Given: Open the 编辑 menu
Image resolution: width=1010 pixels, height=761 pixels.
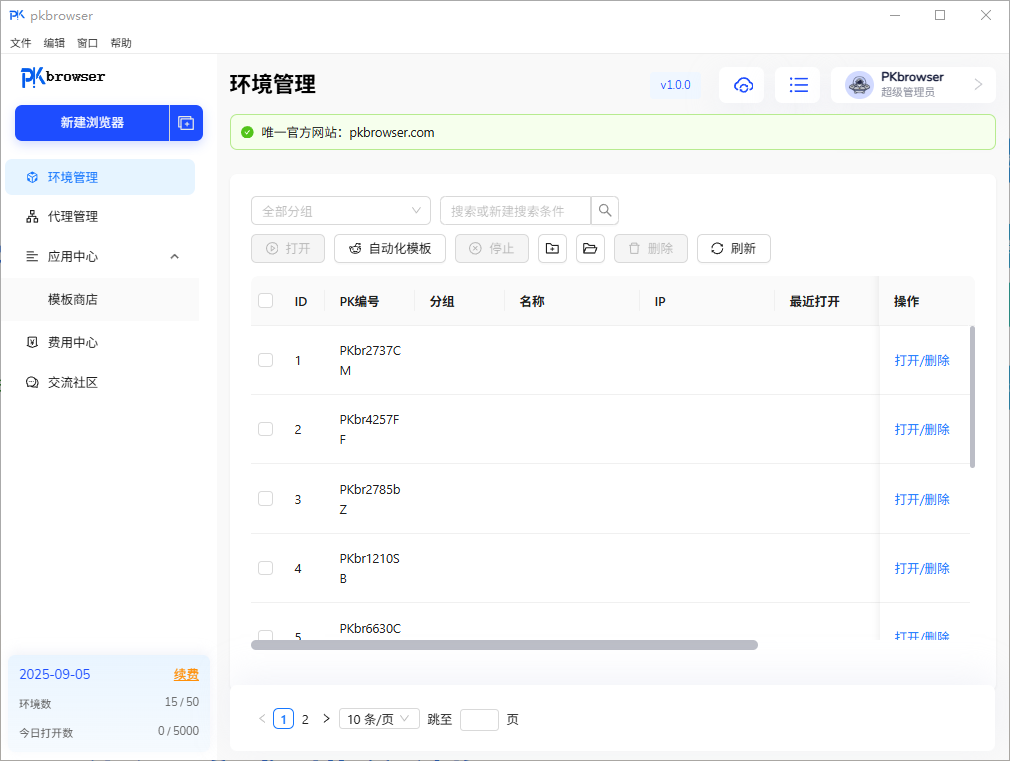Looking at the screenshot, I should point(54,43).
